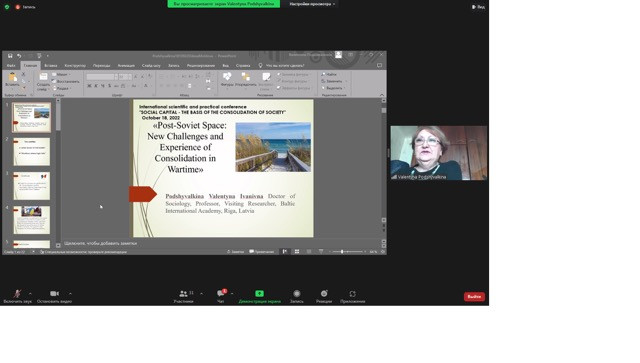Unmute the microphone in Zoom toolbar
This screenshot has width=640, height=363.
pos(17,296)
